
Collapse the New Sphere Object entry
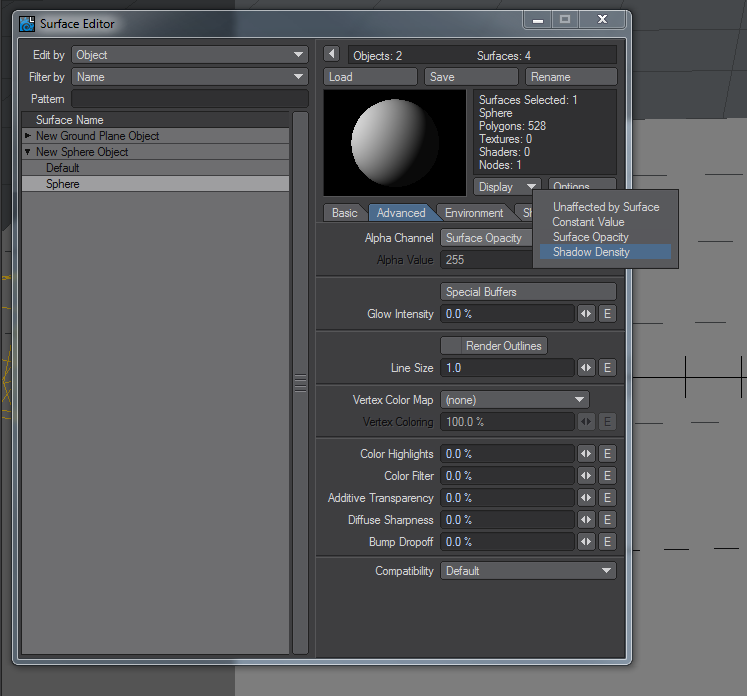click(x=28, y=152)
